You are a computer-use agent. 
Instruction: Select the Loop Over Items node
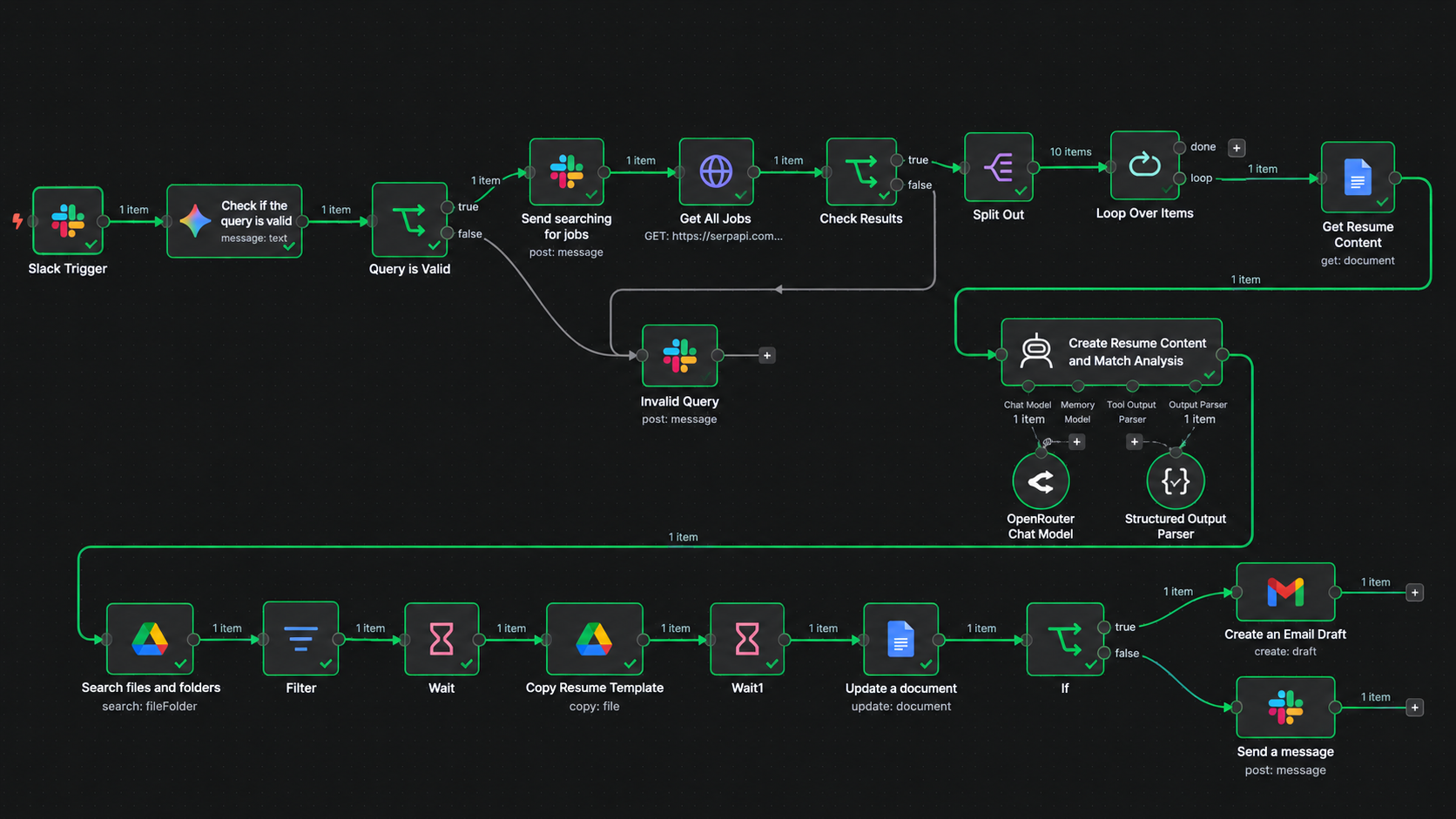point(1144,165)
